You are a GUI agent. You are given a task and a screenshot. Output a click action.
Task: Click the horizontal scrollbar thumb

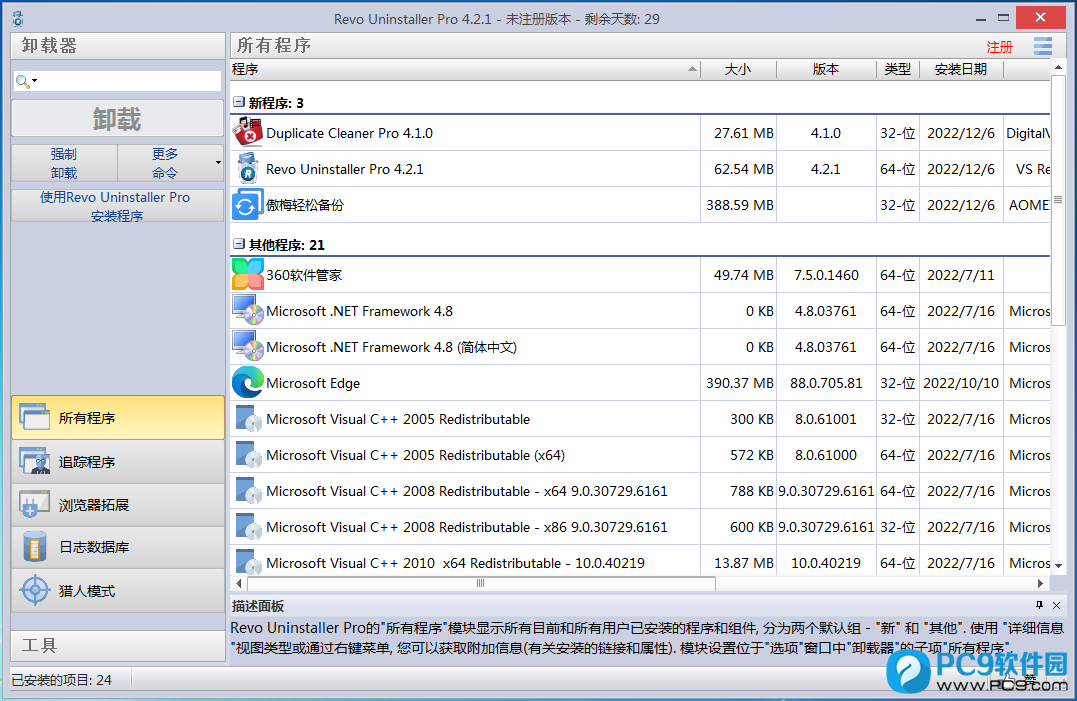481,583
